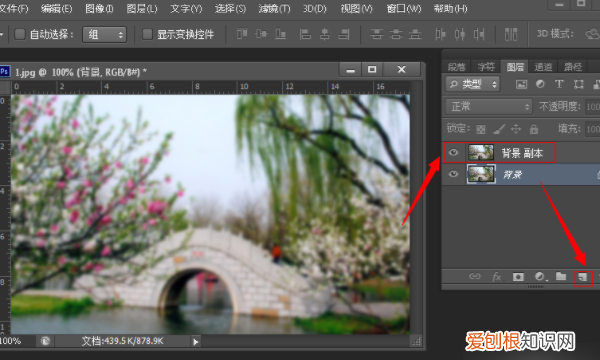Toggle lock image pixels brush icon
The height and width of the screenshot is (360, 600).
pos(499,129)
